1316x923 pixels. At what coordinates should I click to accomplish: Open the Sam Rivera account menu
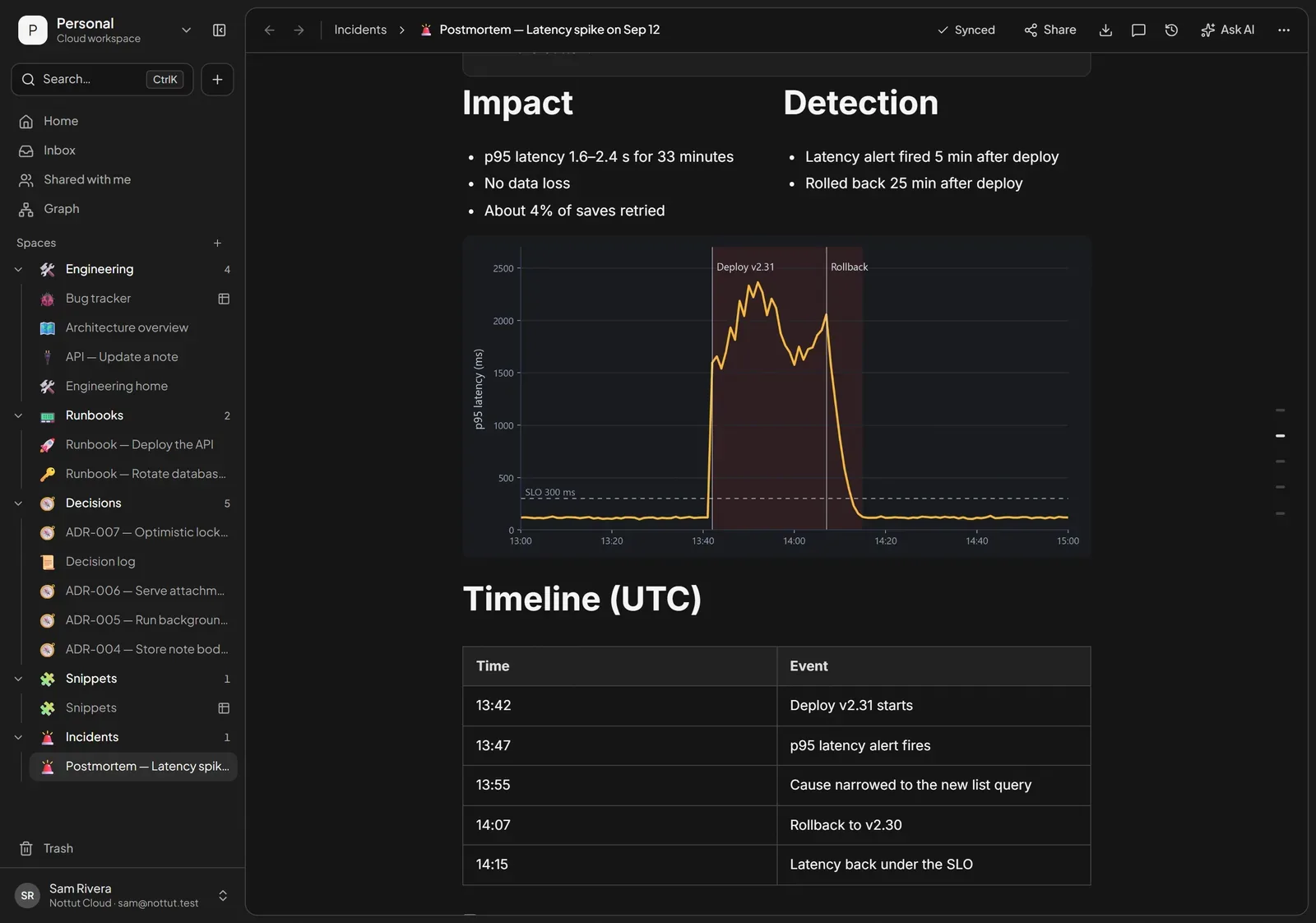[123, 896]
